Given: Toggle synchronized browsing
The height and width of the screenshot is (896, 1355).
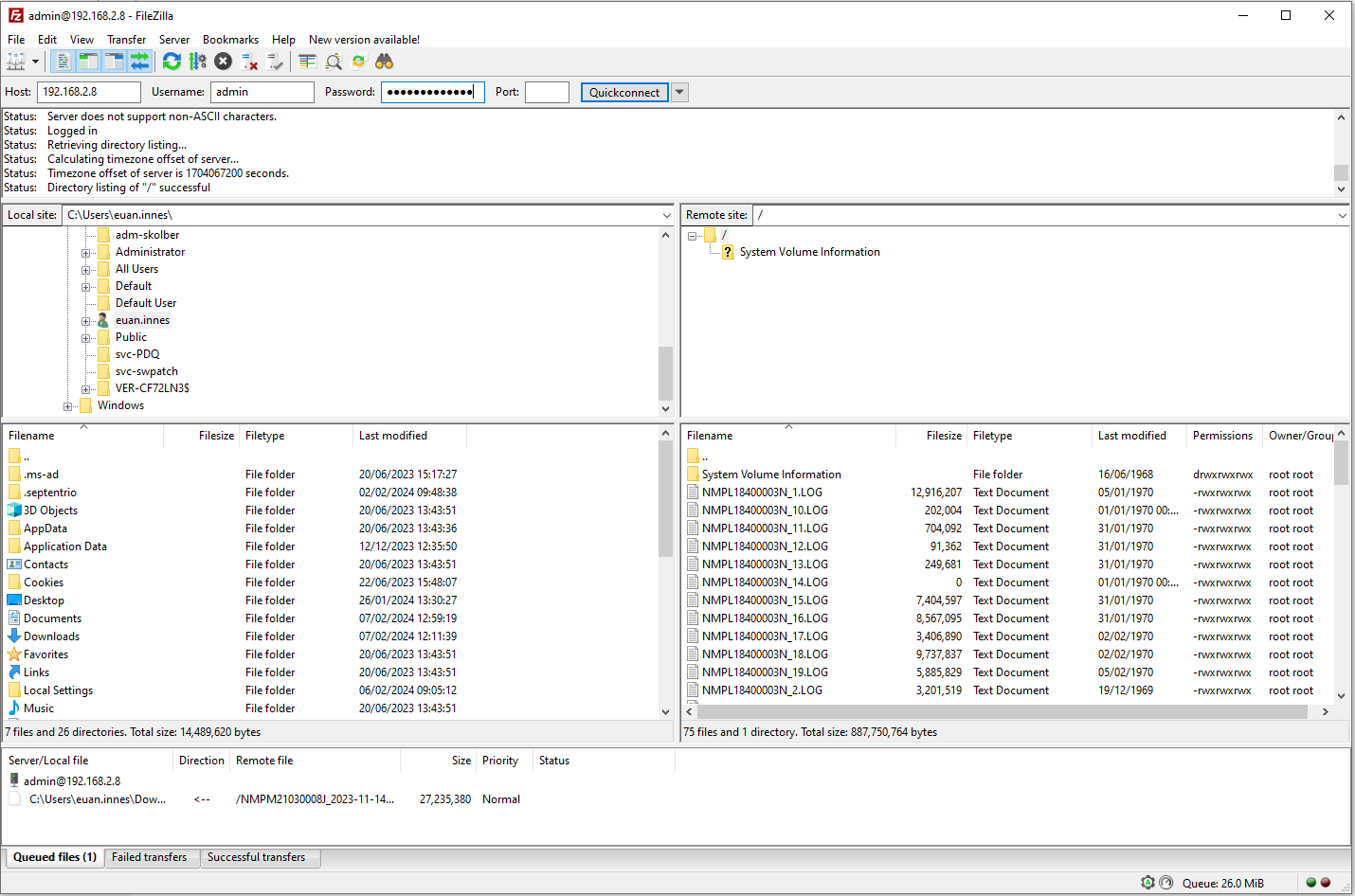Looking at the screenshot, I should coord(359,61).
